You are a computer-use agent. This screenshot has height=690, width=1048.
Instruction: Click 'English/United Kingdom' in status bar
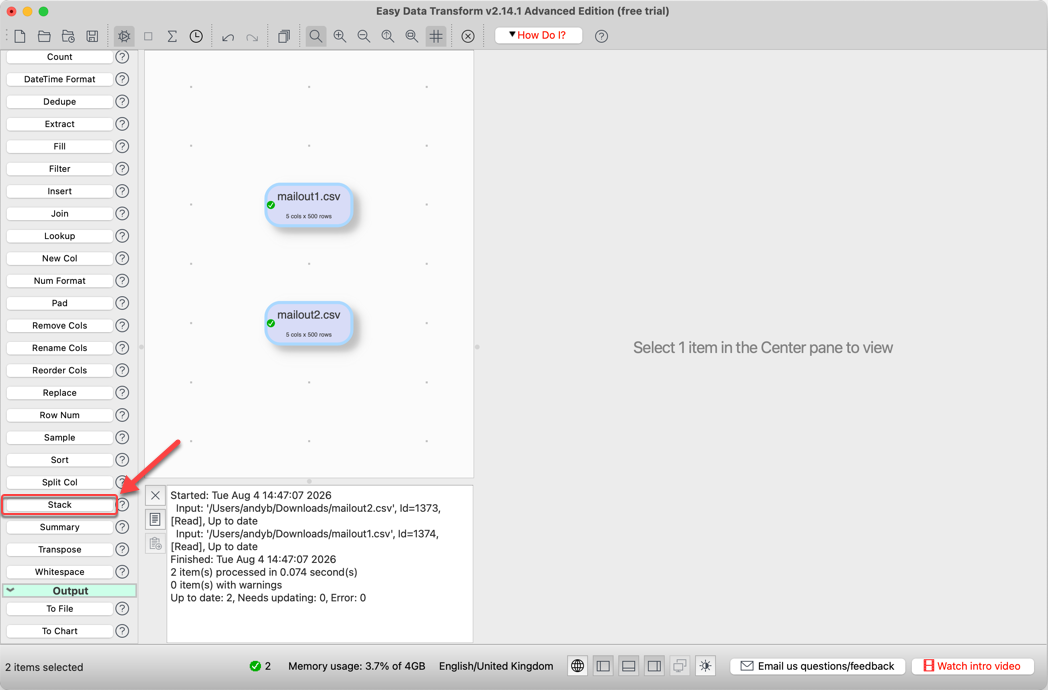tap(496, 666)
